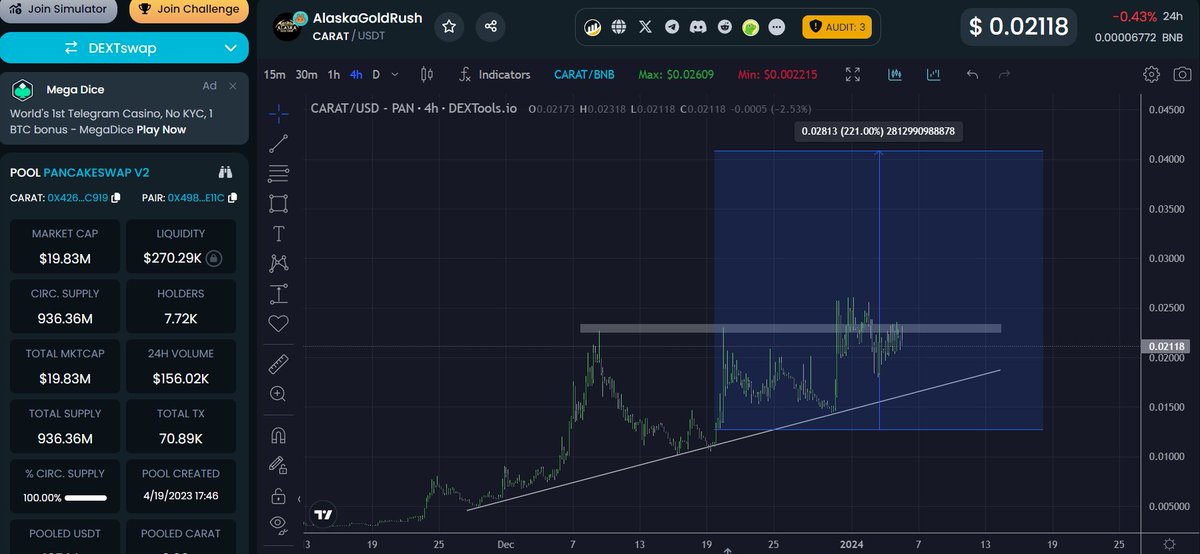Image resolution: width=1200 pixels, height=554 pixels.
Task: Select the text annotation tool
Action: coord(279,233)
